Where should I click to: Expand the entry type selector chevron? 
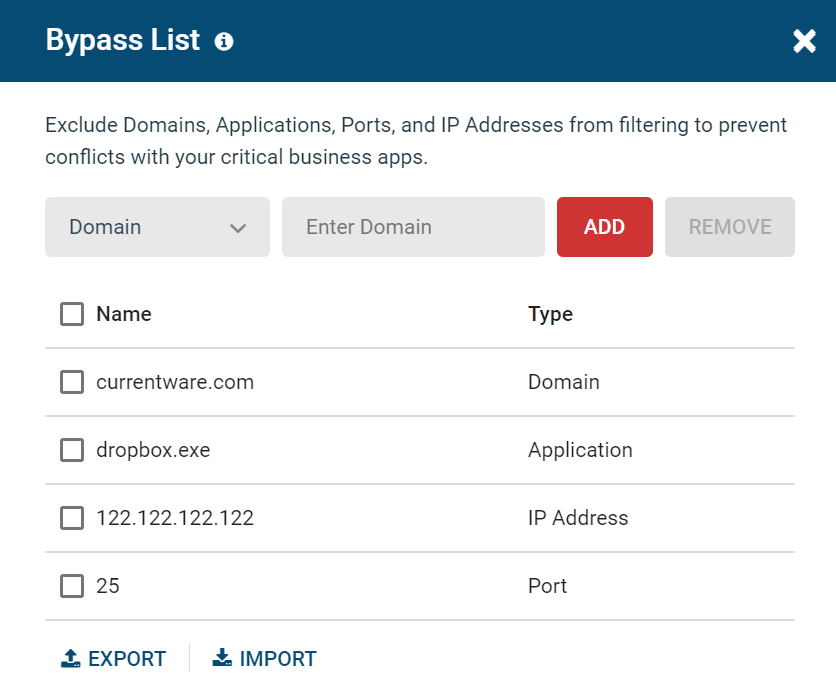coord(239,228)
